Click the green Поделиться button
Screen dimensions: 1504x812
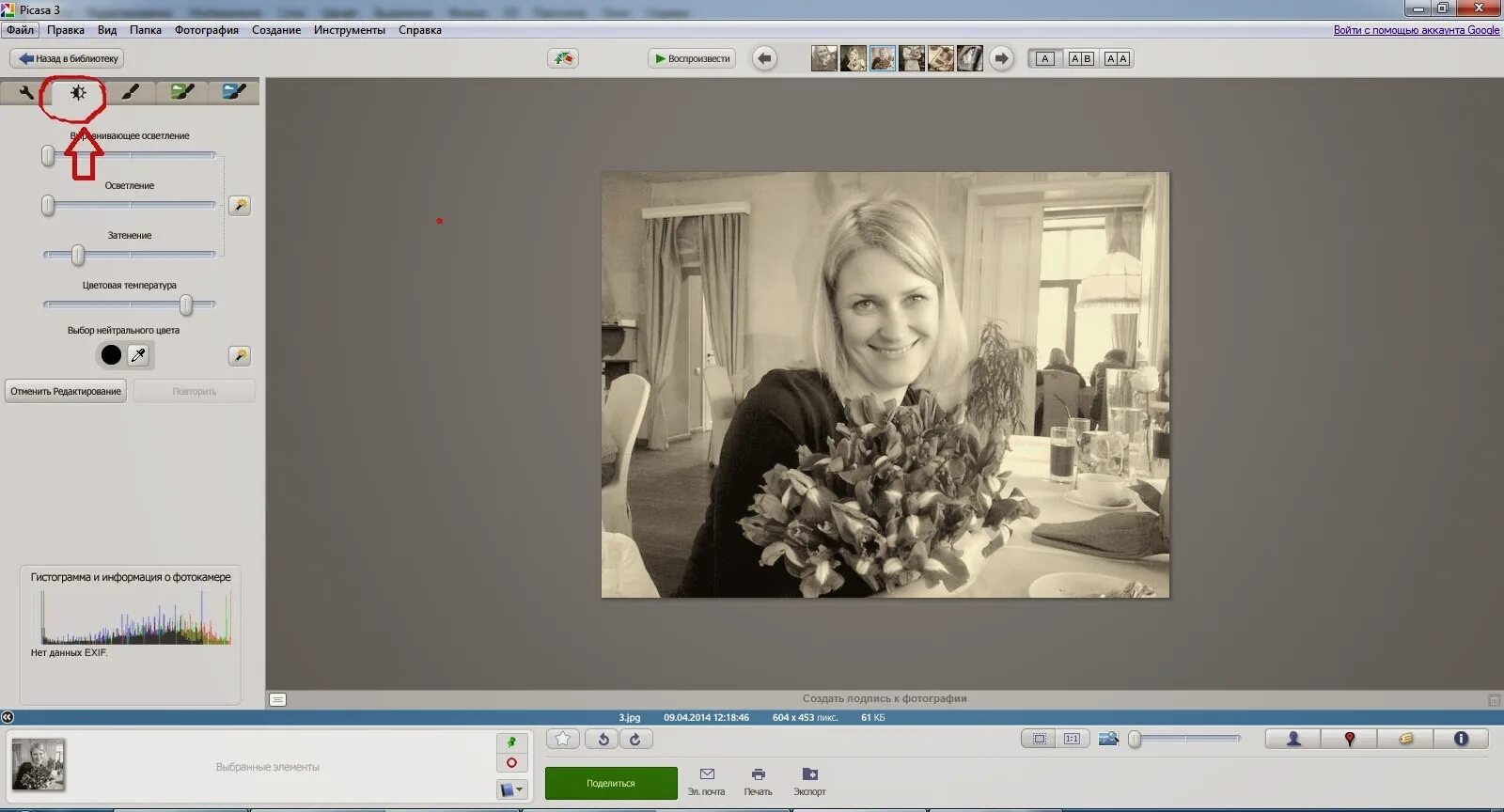click(611, 783)
